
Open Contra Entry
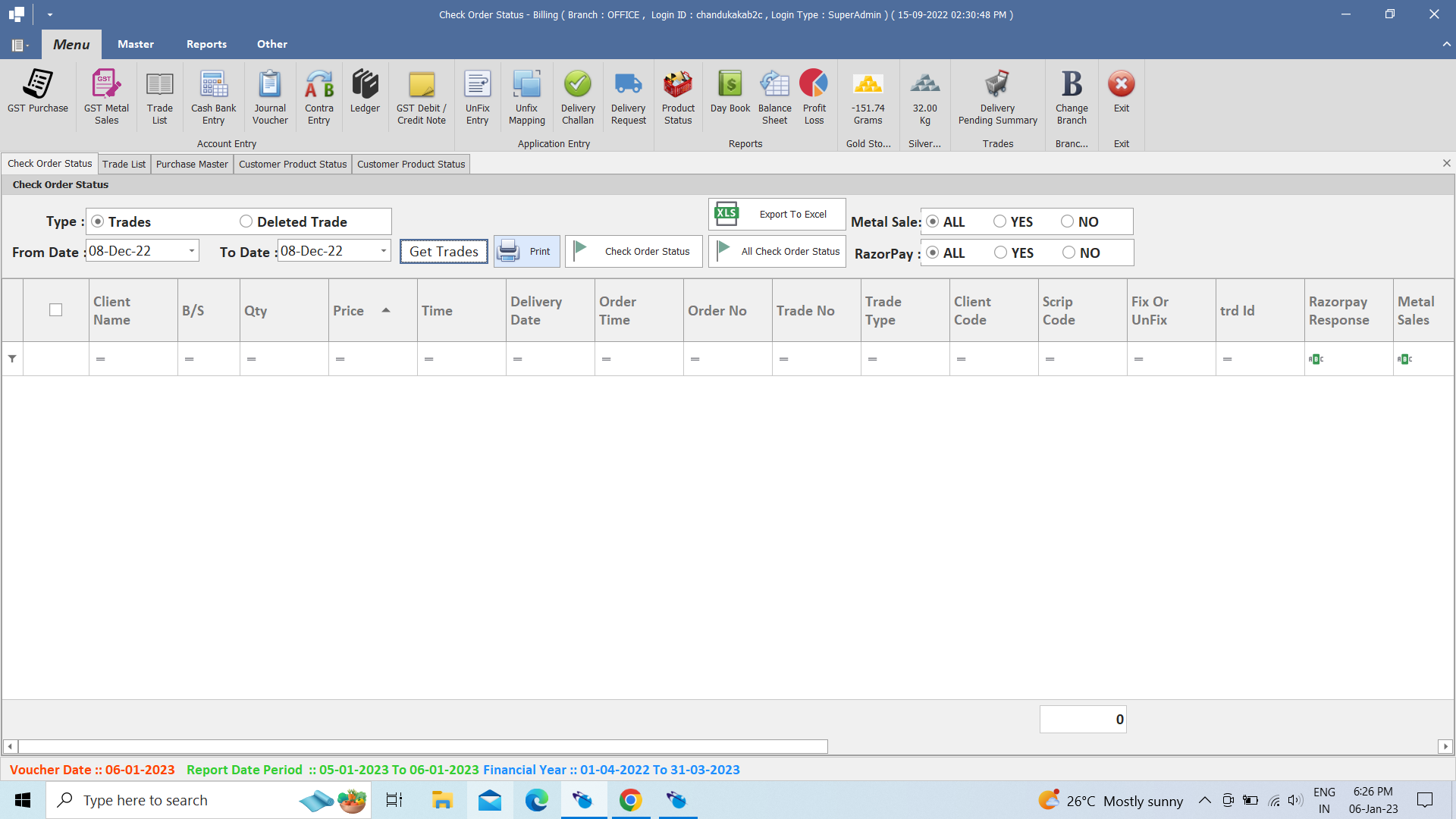(319, 97)
